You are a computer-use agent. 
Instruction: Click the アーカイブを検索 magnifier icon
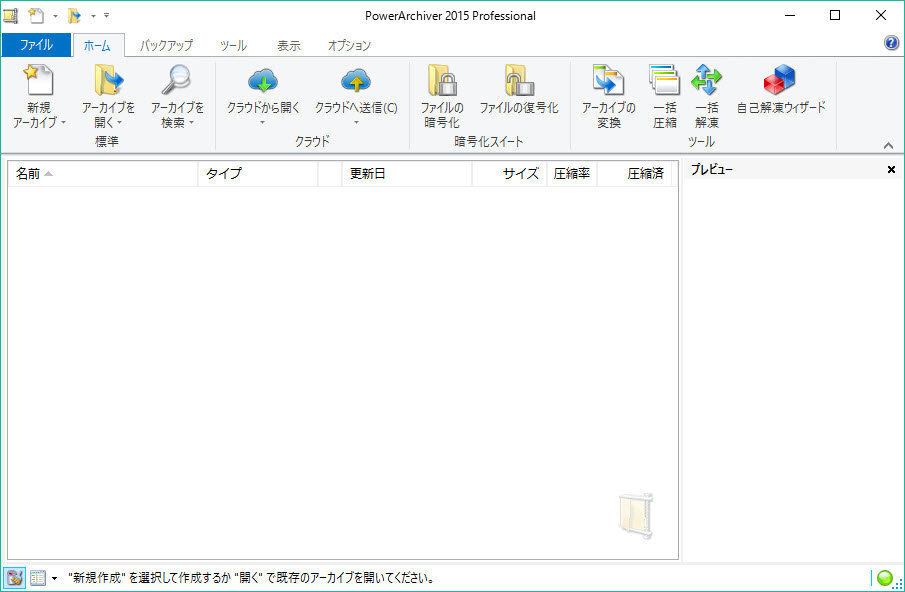(176, 80)
